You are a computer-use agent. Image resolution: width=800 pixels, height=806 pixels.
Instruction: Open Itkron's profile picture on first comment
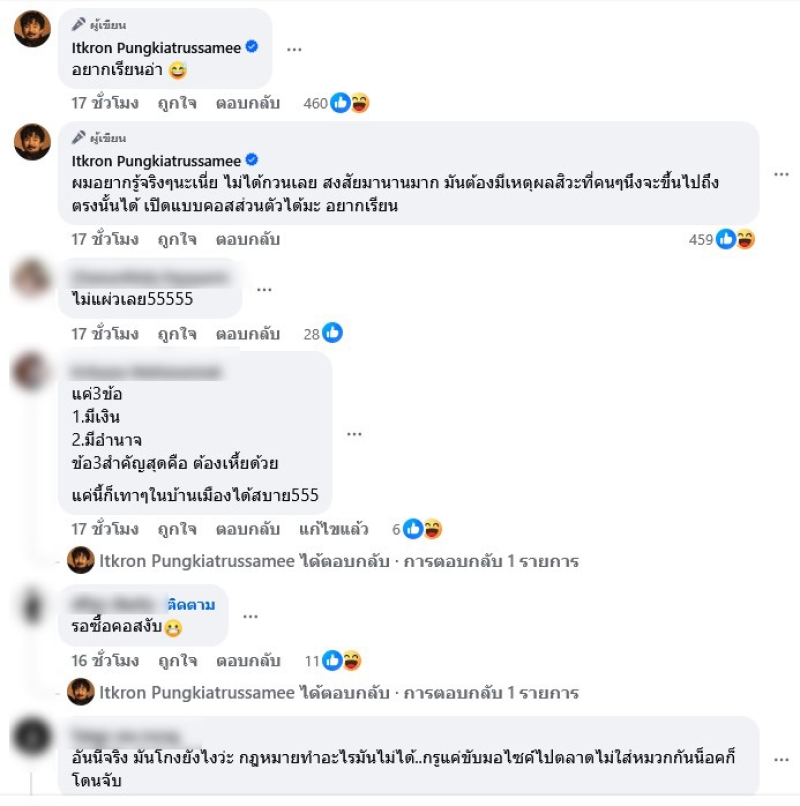(32, 29)
